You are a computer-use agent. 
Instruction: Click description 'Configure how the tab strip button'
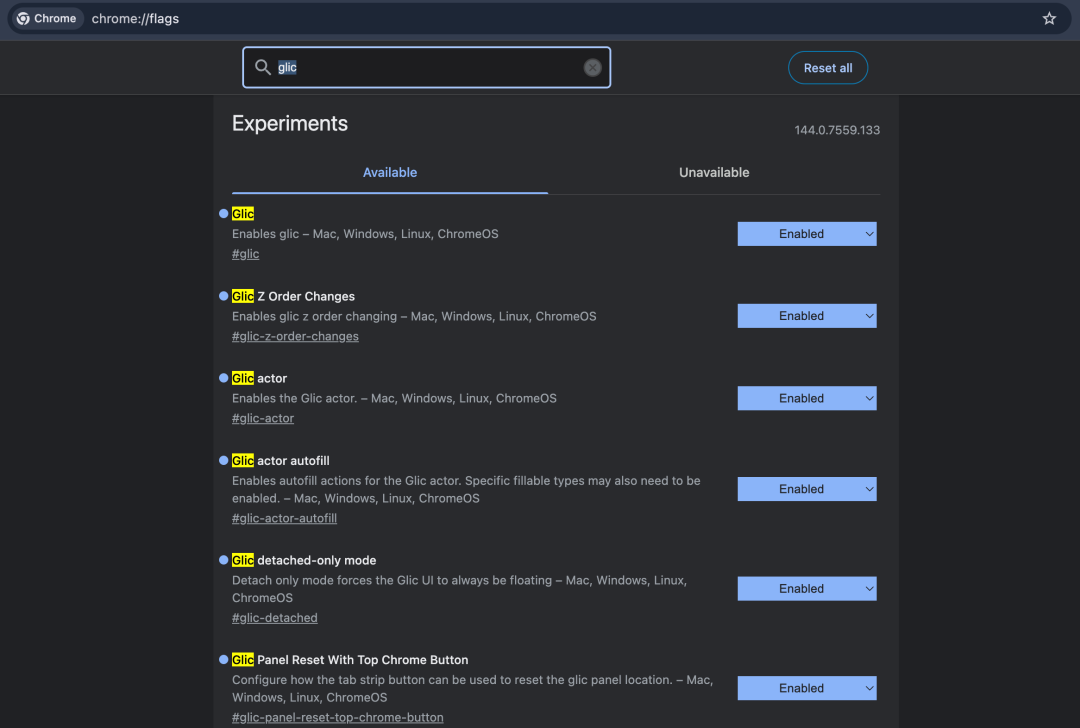pos(472,688)
